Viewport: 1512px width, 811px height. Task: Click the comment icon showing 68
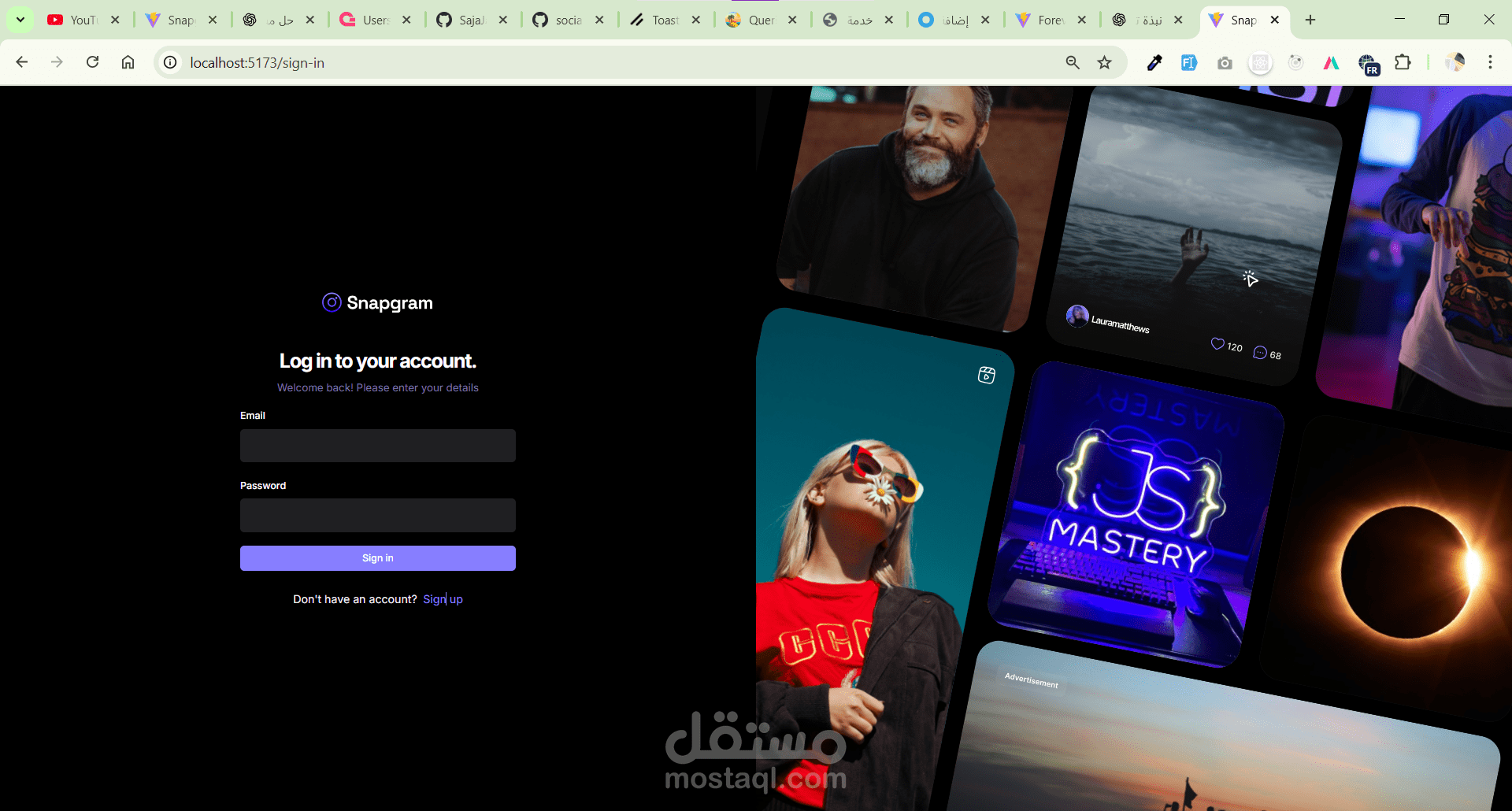1260,352
